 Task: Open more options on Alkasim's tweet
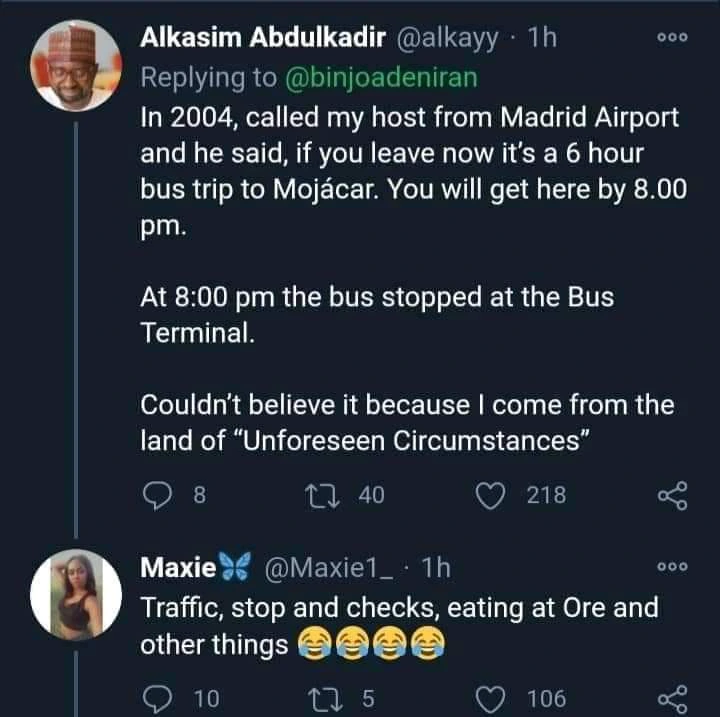pos(674,38)
